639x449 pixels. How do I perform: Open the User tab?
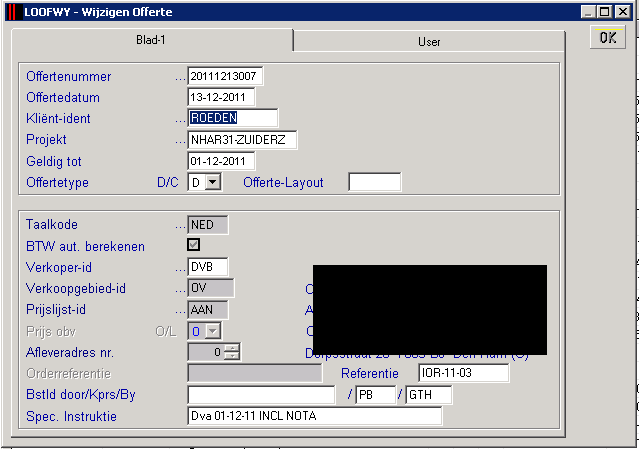[x=429, y=42]
